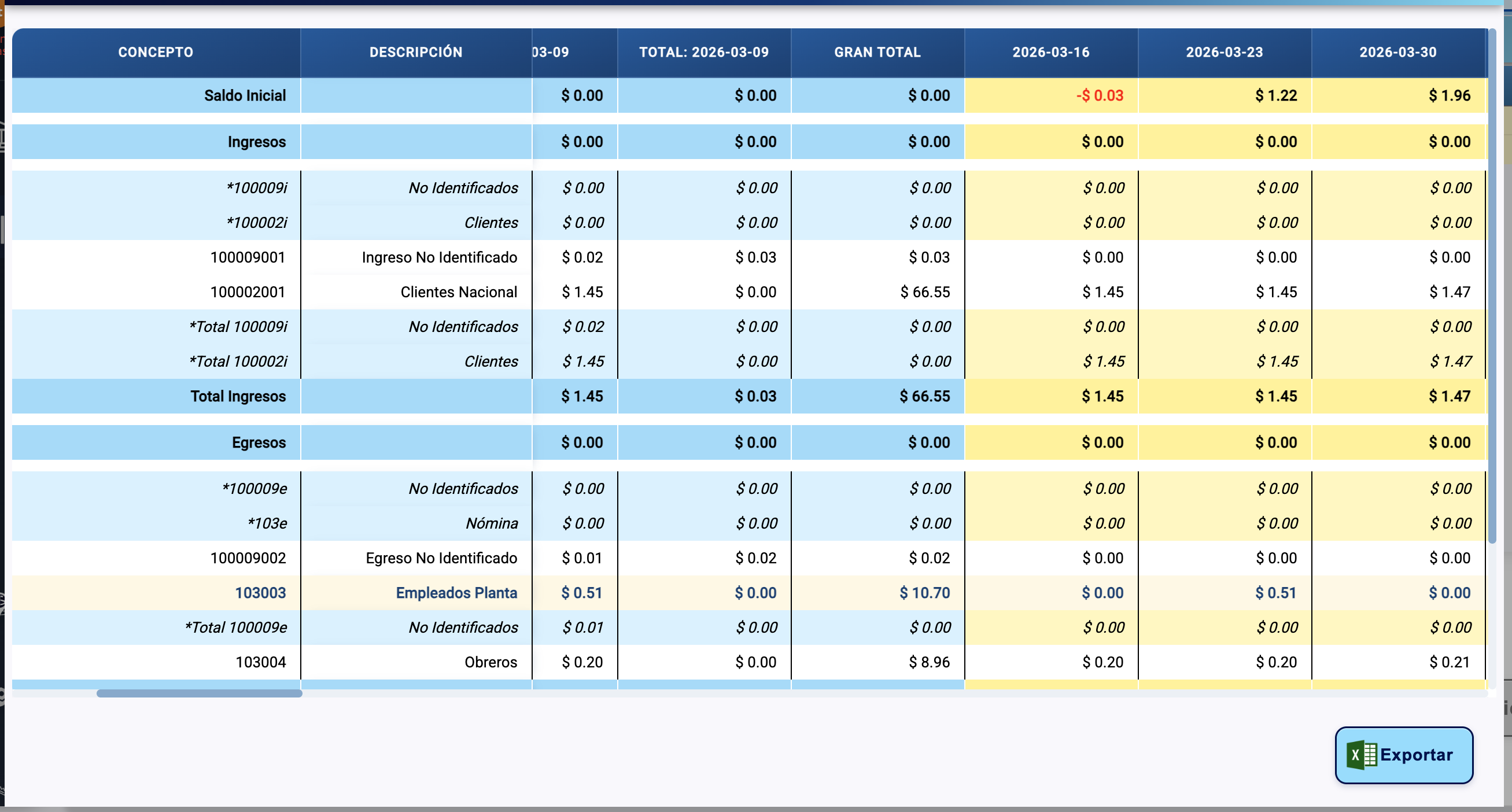The image size is (1512, 812).
Task: Select the Total Ingresos row label
Action: [x=238, y=396]
